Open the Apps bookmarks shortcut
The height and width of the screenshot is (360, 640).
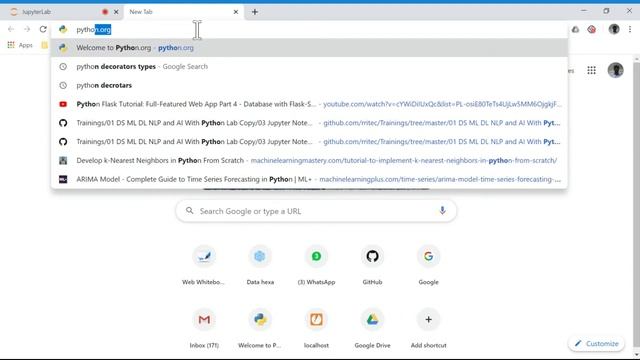(20, 45)
